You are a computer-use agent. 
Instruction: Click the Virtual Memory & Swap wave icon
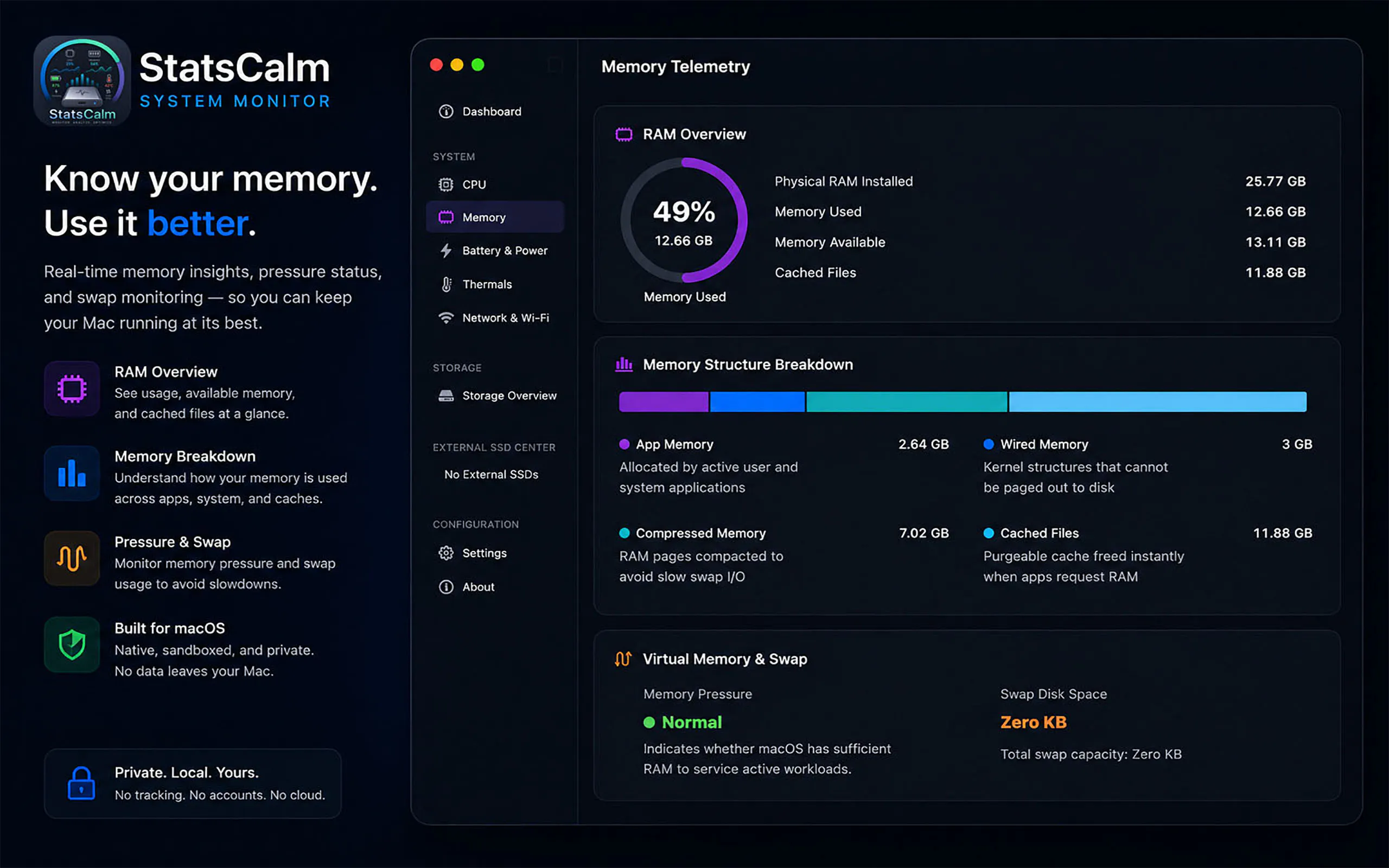[624, 659]
